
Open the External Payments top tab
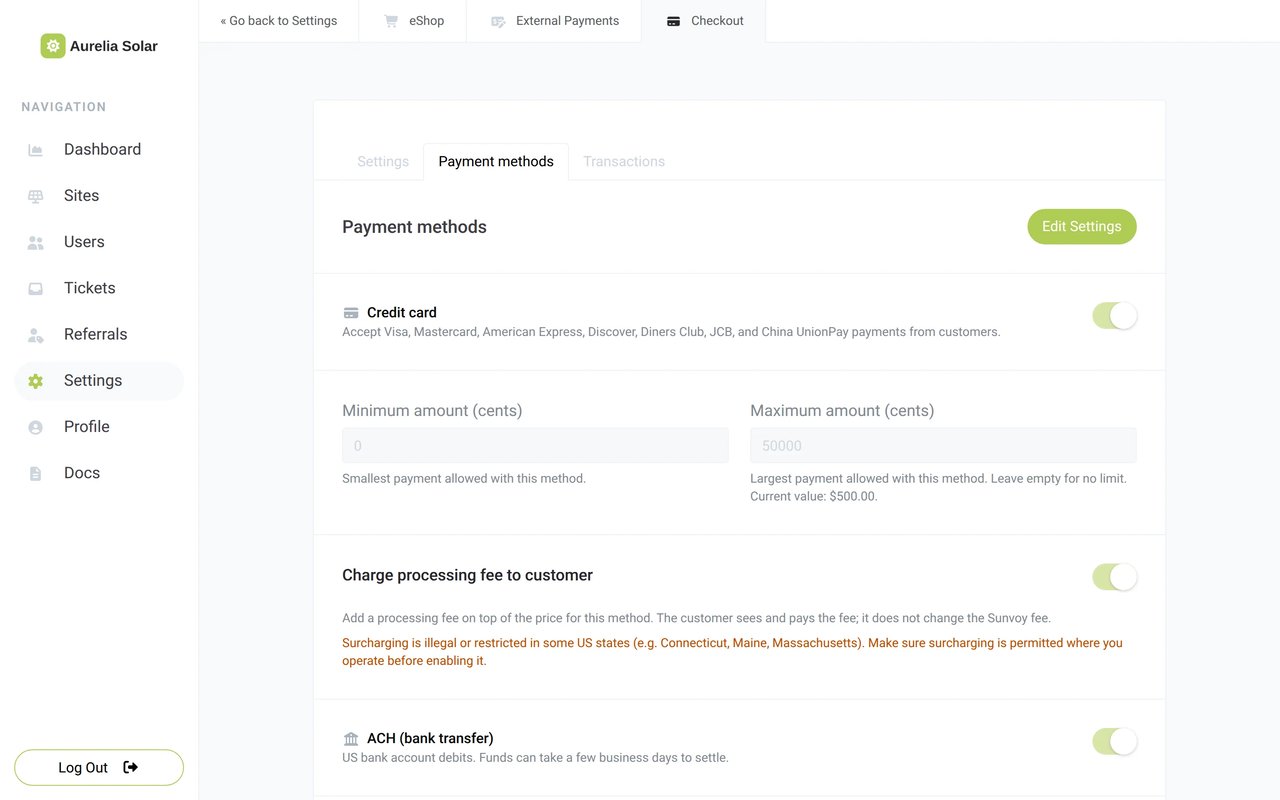pyautogui.click(x=554, y=21)
